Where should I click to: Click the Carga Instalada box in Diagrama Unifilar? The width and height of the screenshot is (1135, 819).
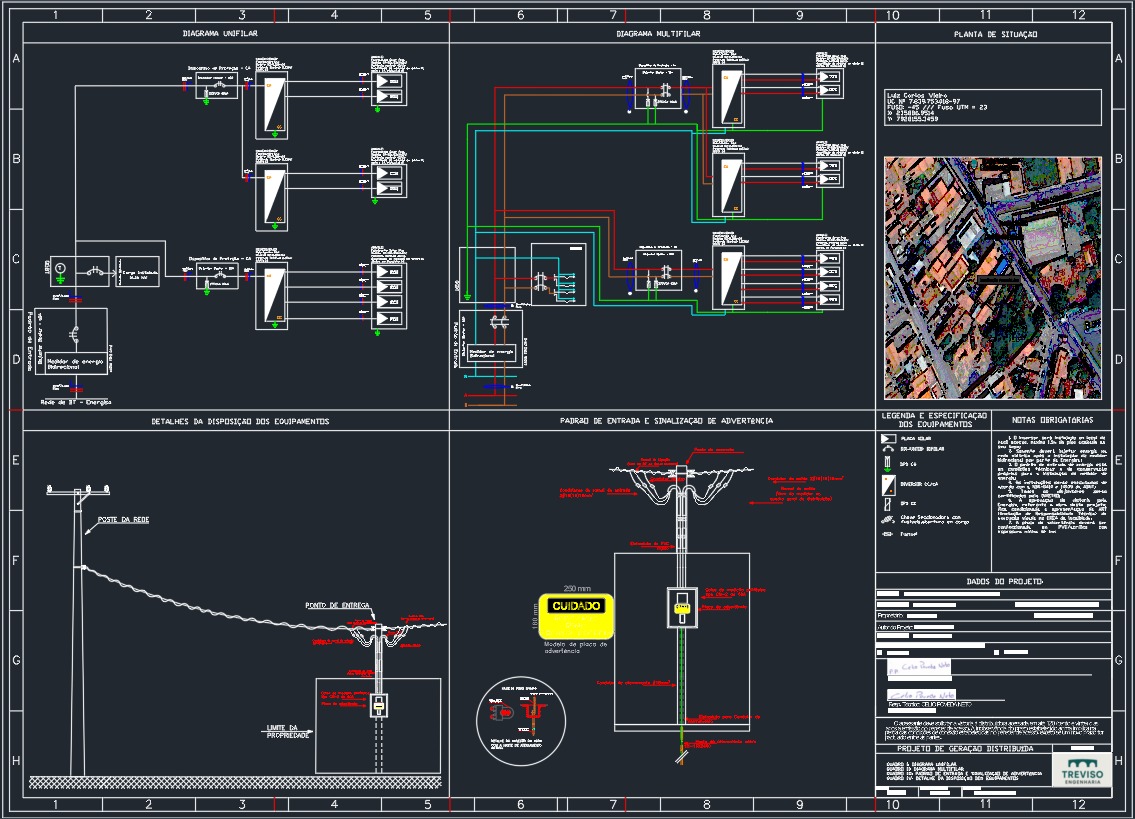(x=137, y=272)
